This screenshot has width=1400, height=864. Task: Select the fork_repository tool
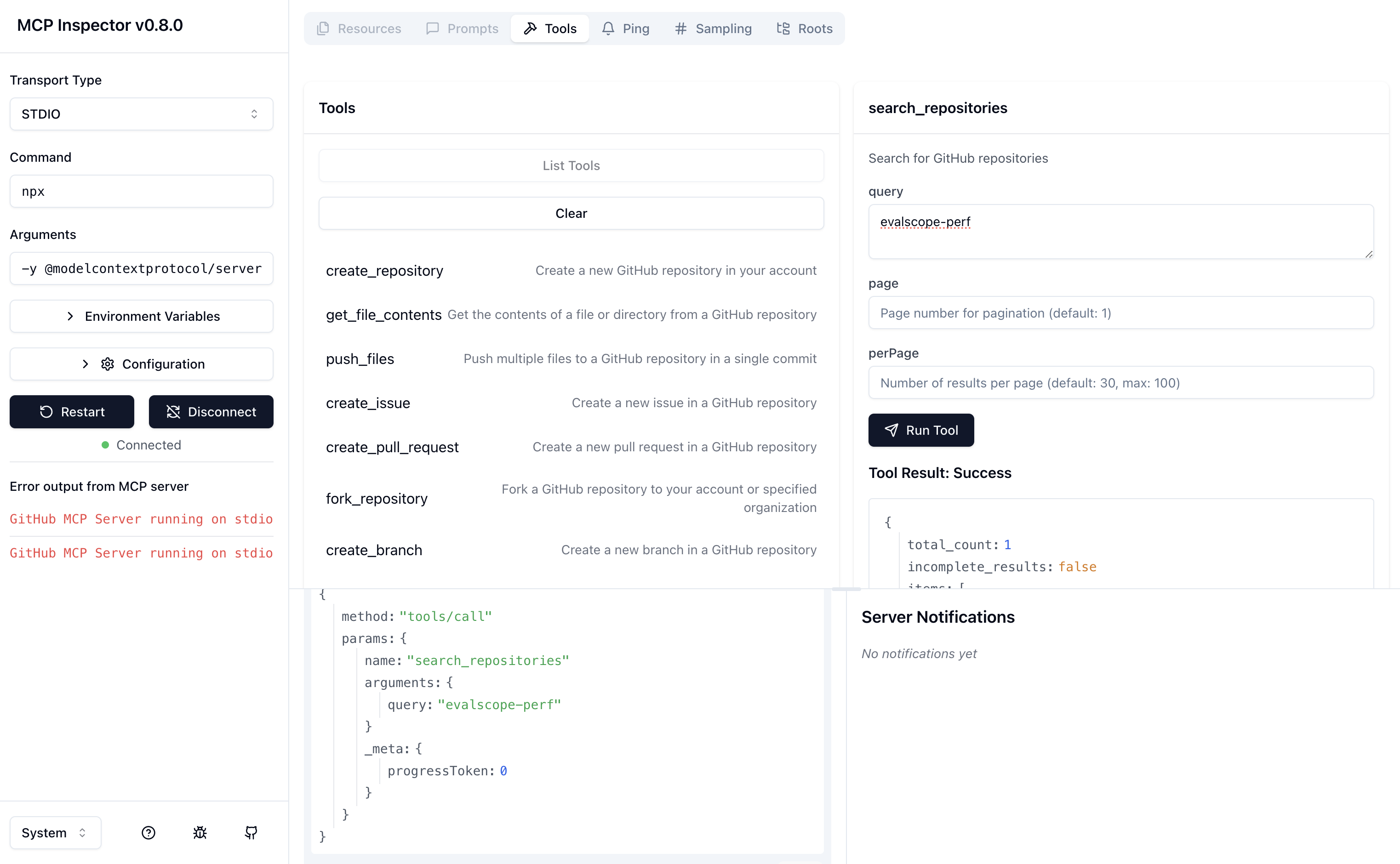point(377,498)
